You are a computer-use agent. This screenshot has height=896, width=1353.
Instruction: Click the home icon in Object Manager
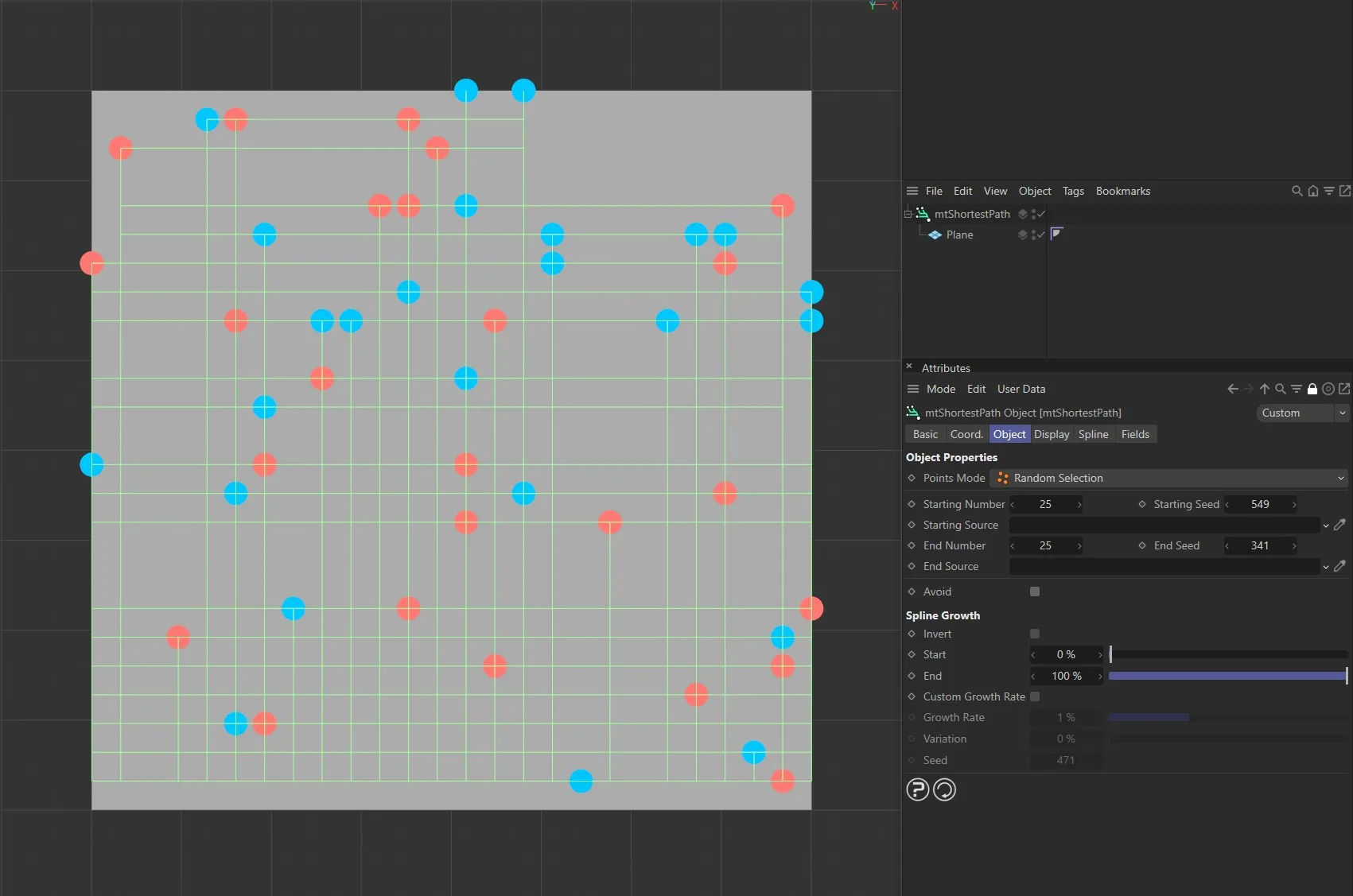(1312, 191)
